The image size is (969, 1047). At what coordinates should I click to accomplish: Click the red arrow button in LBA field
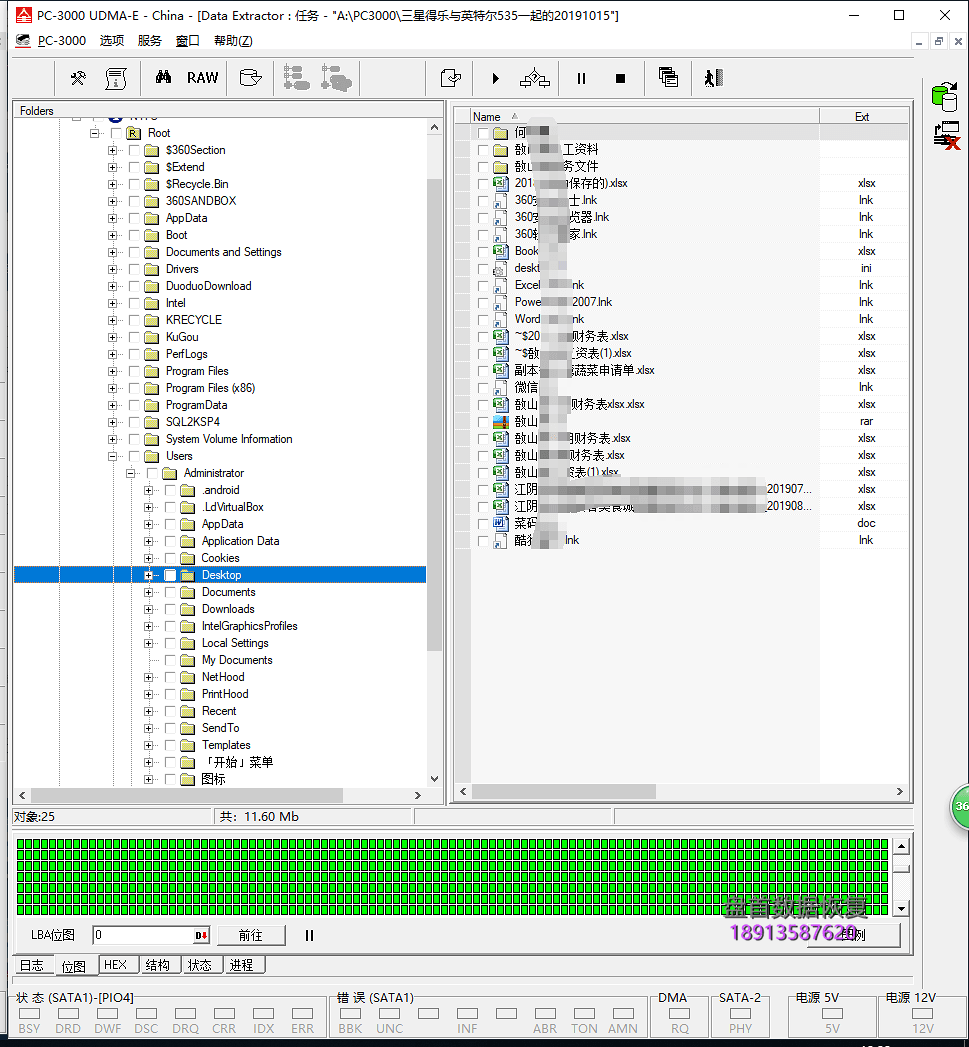pyautogui.click(x=201, y=935)
